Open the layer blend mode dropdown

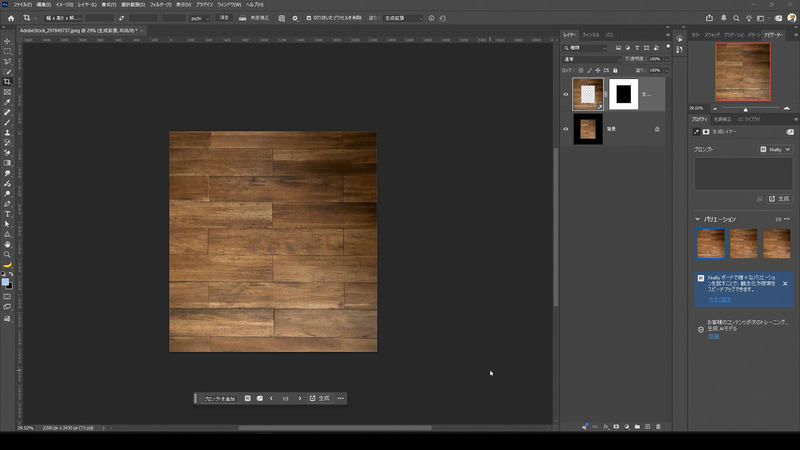coord(591,59)
